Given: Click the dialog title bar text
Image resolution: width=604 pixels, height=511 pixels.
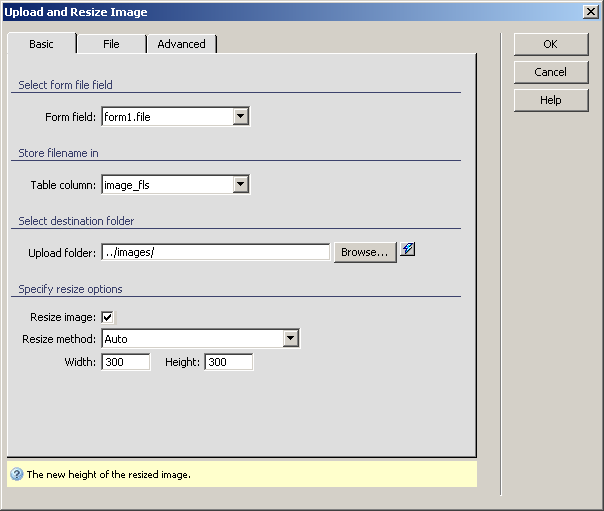Looking at the screenshot, I should [x=76, y=12].
